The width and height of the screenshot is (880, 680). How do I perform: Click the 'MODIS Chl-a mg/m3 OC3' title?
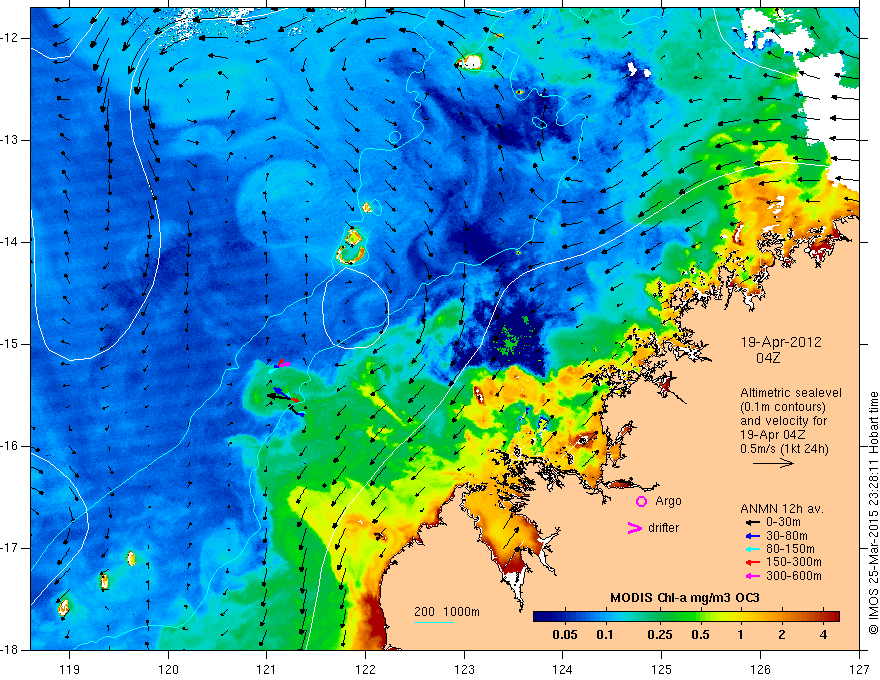(x=685, y=598)
